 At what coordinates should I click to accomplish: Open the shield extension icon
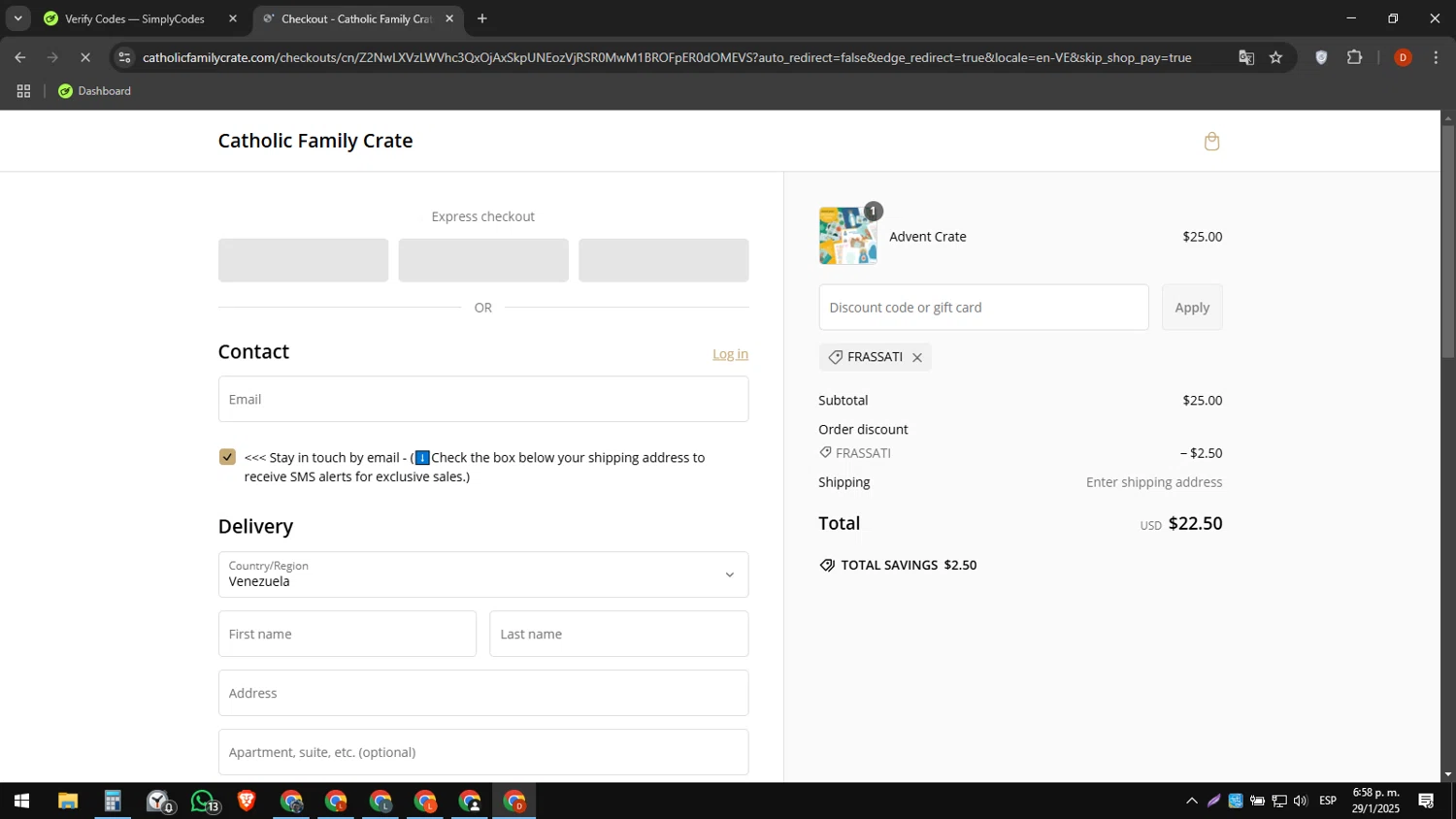pos(1321,57)
